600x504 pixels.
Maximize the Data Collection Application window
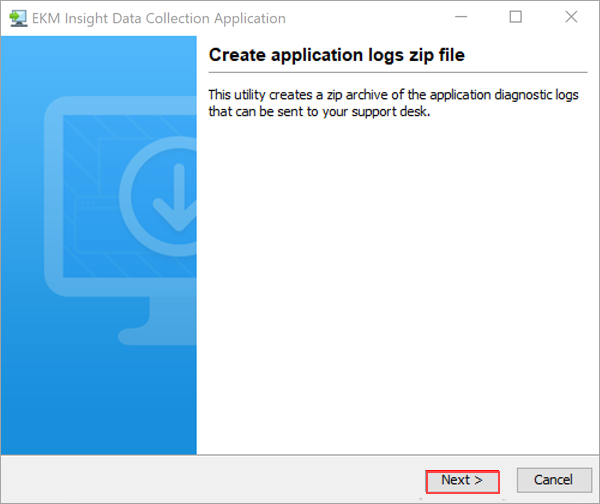click(x=515, y=18)
